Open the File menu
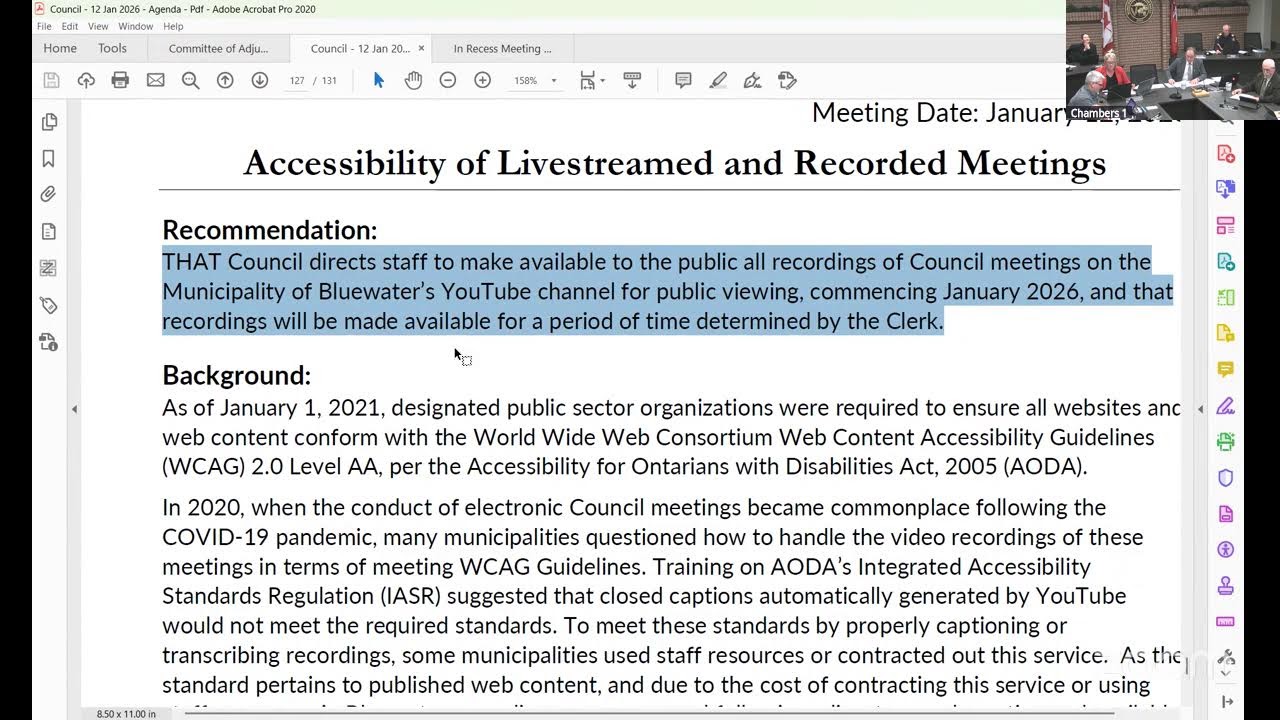 coord(44,26)
